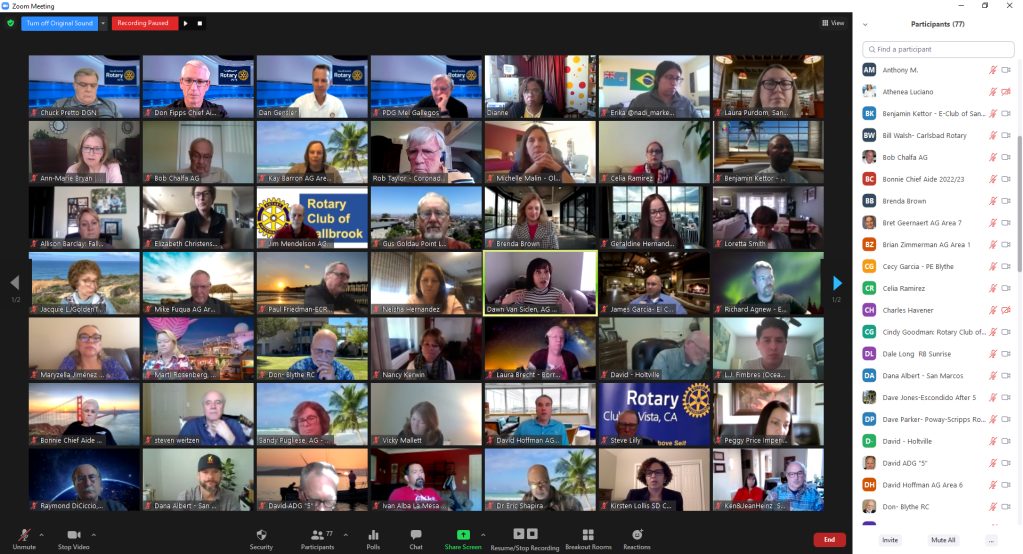Click the green encryption shield icon
Image resolution: width=1023 pixels, height=554 pixels.
click(11, 23)
